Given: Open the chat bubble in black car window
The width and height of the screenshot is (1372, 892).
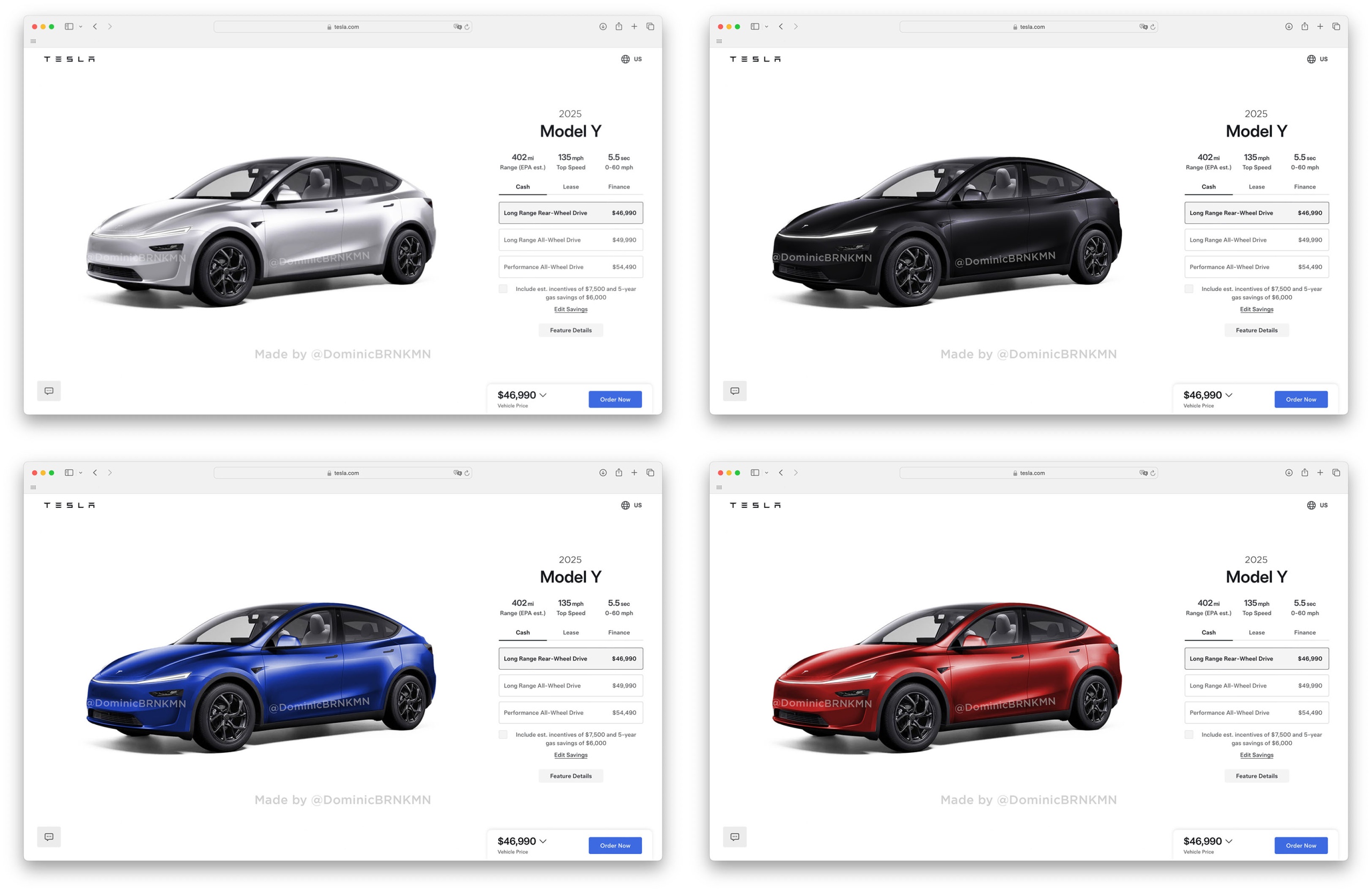Looking at the screenshot, I should tap(735, 391).
